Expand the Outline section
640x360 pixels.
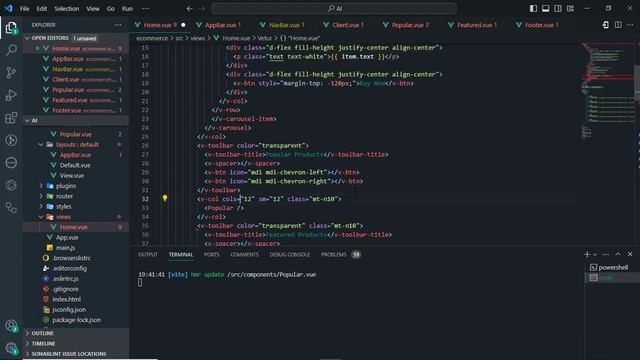[77, 333]
